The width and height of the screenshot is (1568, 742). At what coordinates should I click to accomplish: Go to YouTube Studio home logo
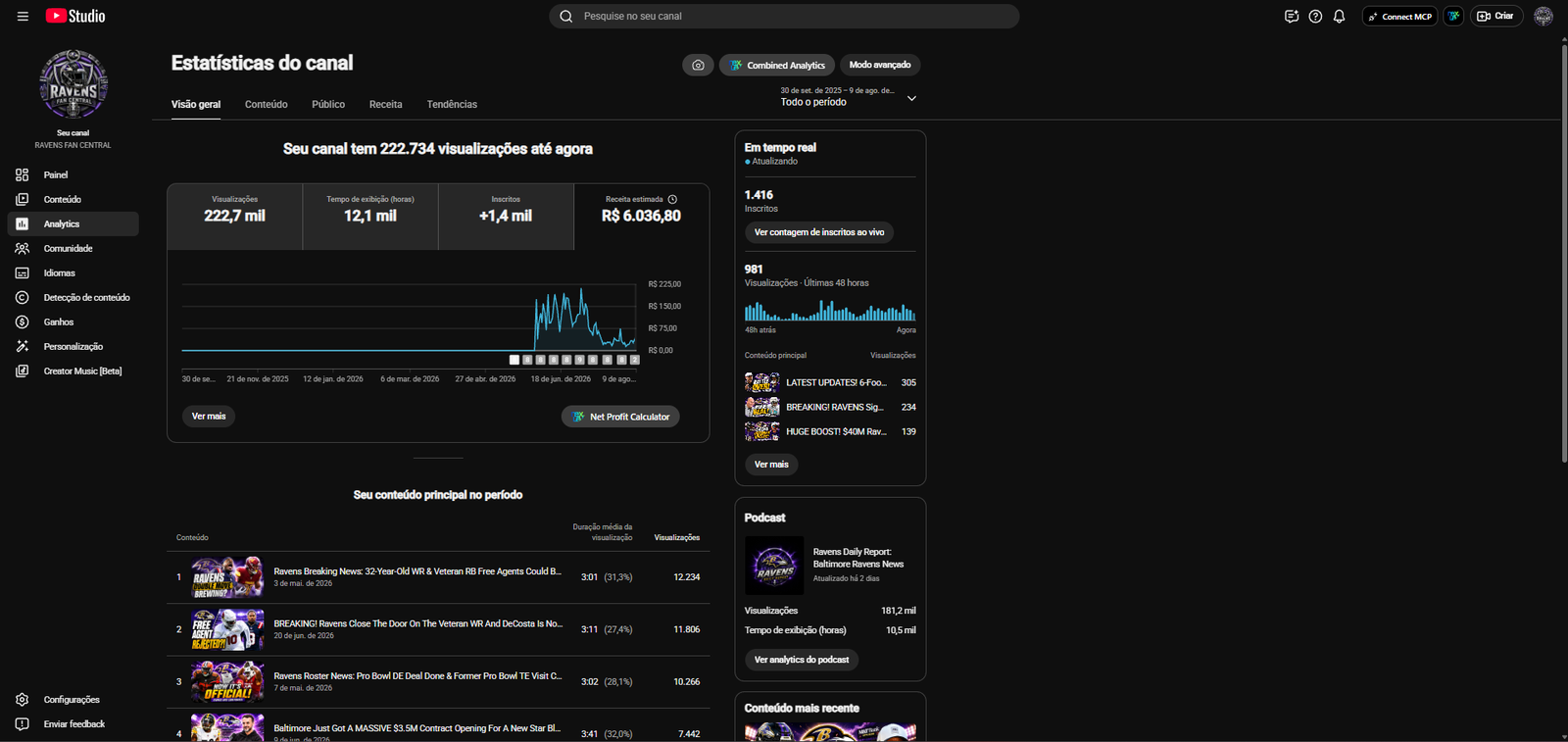[x=75, y=17]
